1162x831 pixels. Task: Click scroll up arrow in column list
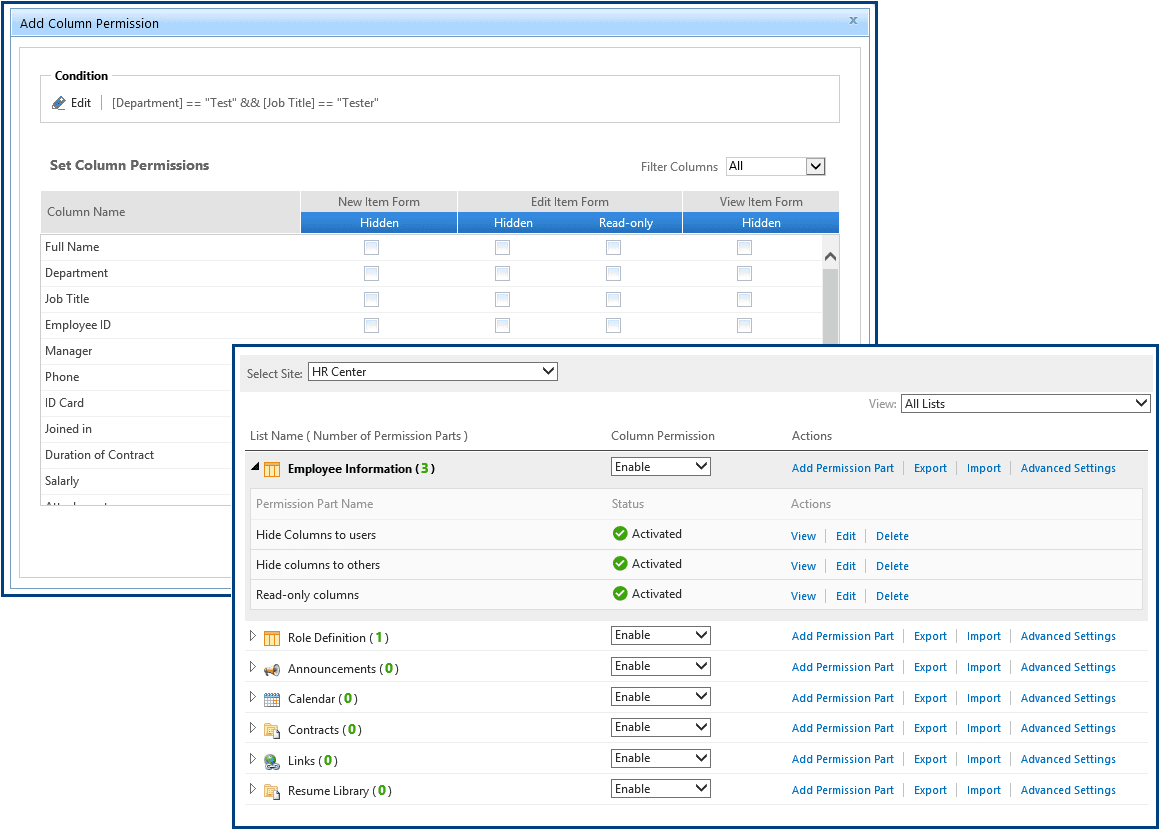pyautogui.click(x=830, y=256)
